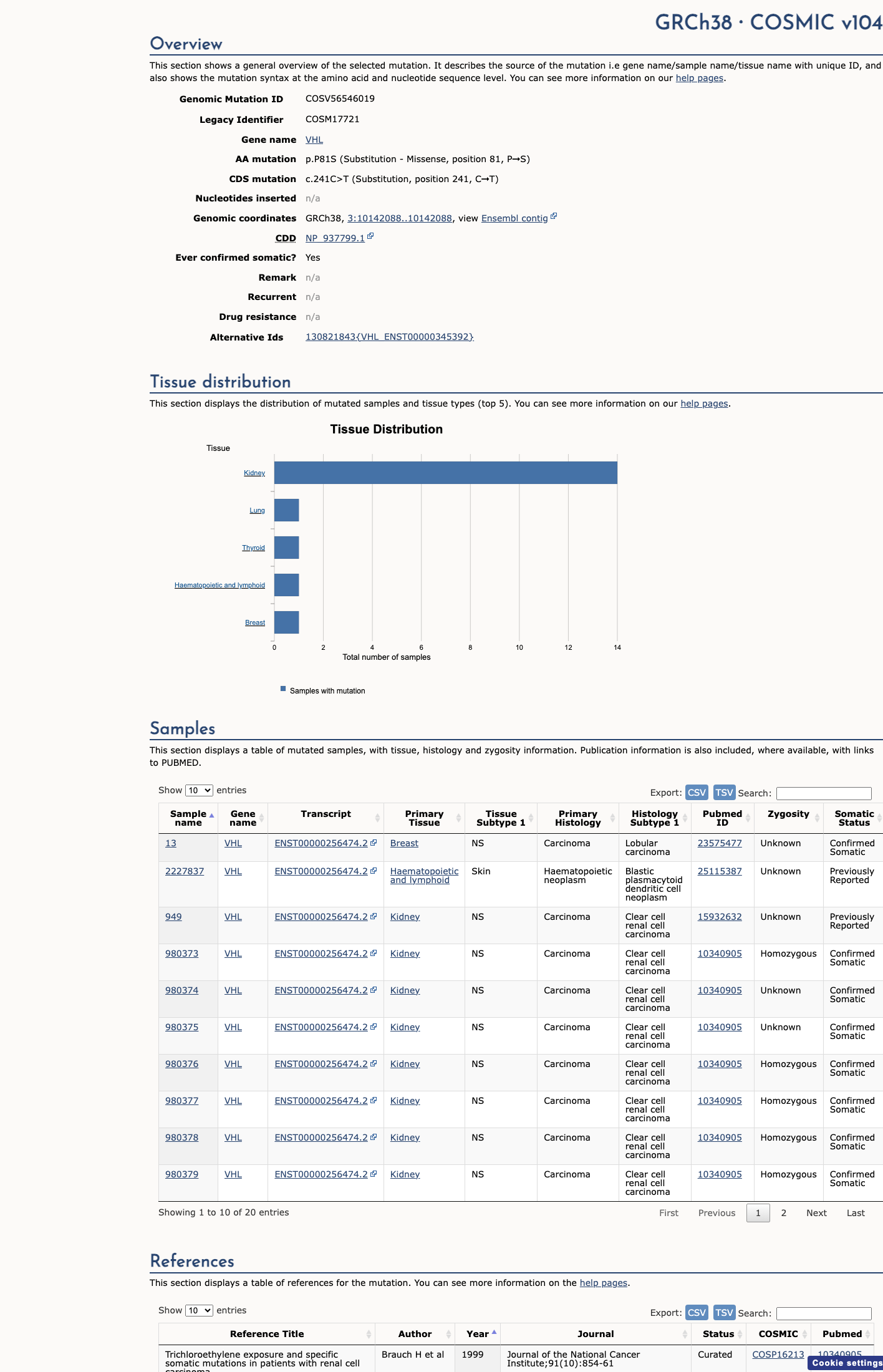Open COSP16213 COSMIC reference link

click(778, 1355)
